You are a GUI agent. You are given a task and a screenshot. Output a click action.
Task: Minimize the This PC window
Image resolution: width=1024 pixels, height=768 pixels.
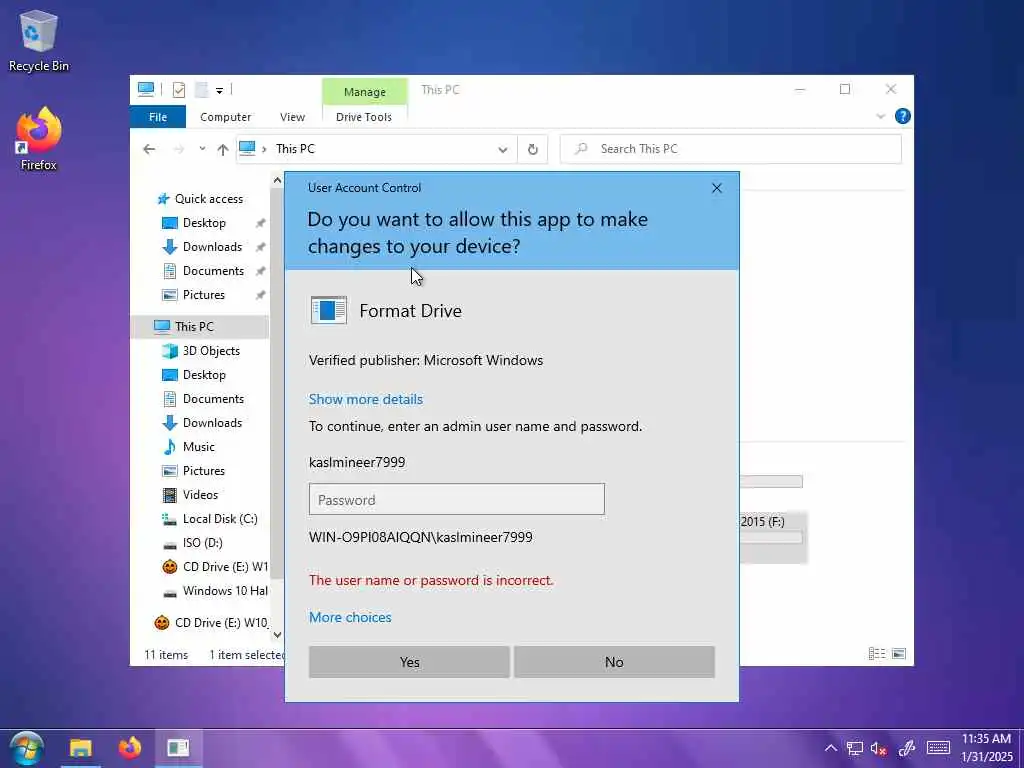(x=800, y=89)
